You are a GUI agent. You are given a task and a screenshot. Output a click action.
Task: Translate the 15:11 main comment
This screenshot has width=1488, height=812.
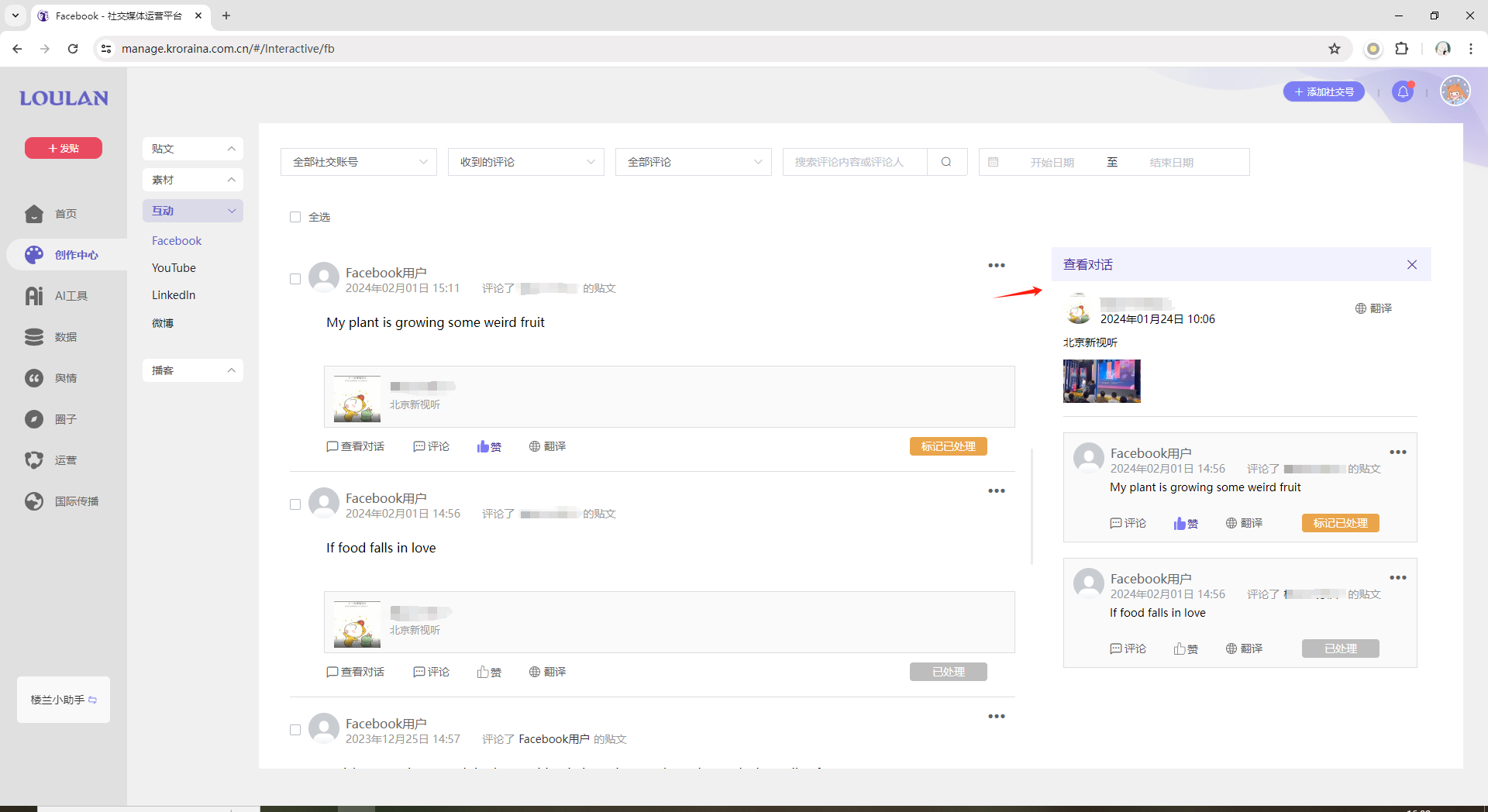tap(547, 446)
